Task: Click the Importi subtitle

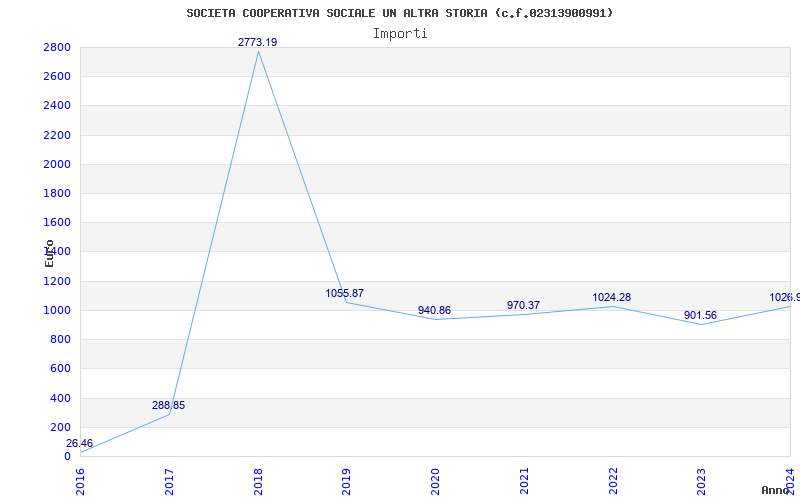Action: pos(400,34)
